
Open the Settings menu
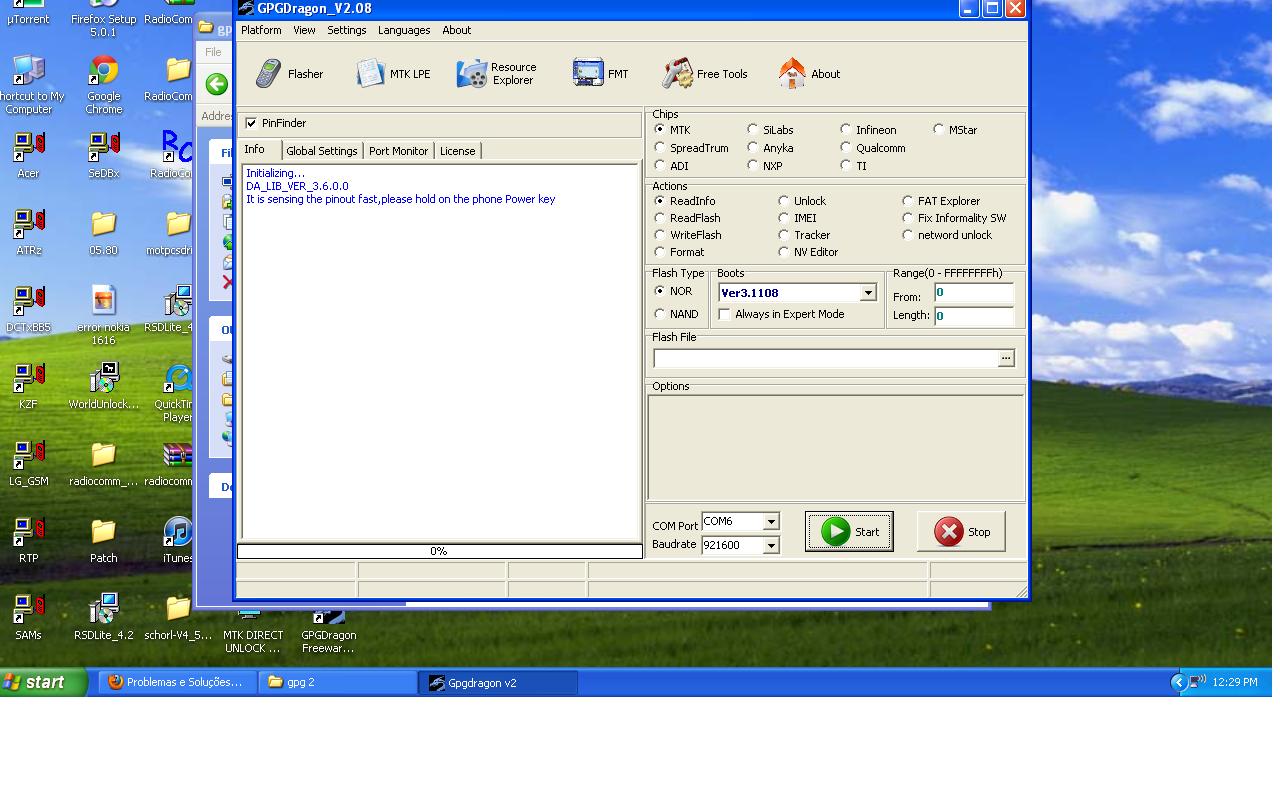[x=347, y=30]
